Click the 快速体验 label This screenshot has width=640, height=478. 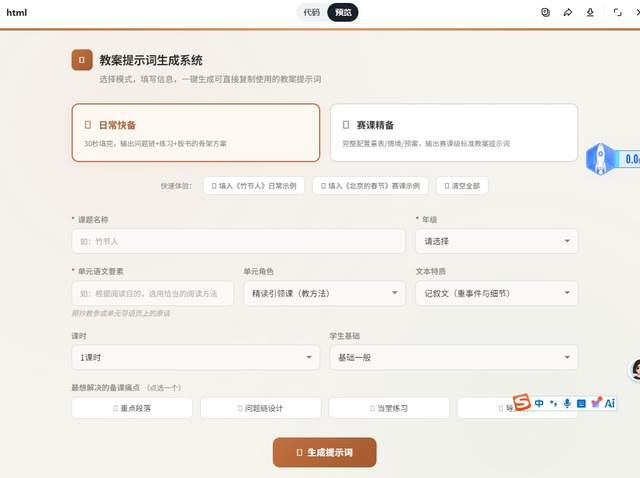(x=176, y=186)
